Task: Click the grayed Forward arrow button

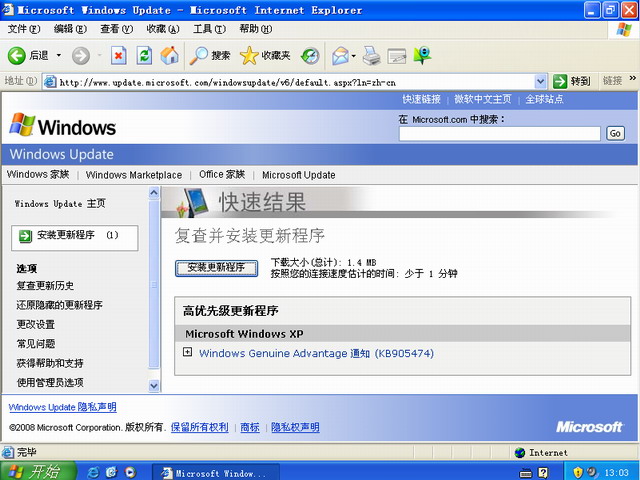Action: click(x=81, y=56)
